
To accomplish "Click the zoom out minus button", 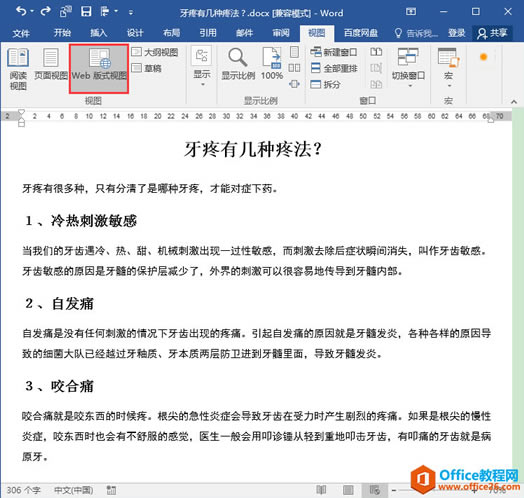I will point(394,490).
